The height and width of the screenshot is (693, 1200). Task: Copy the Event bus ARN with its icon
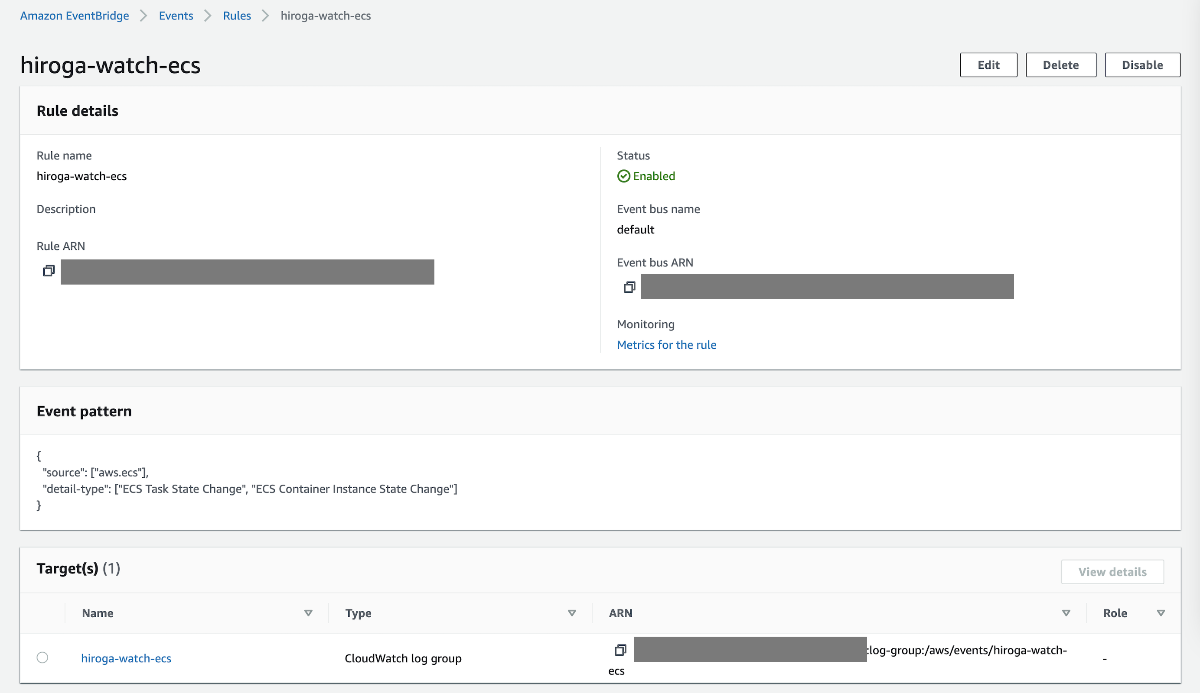point(629,287)
